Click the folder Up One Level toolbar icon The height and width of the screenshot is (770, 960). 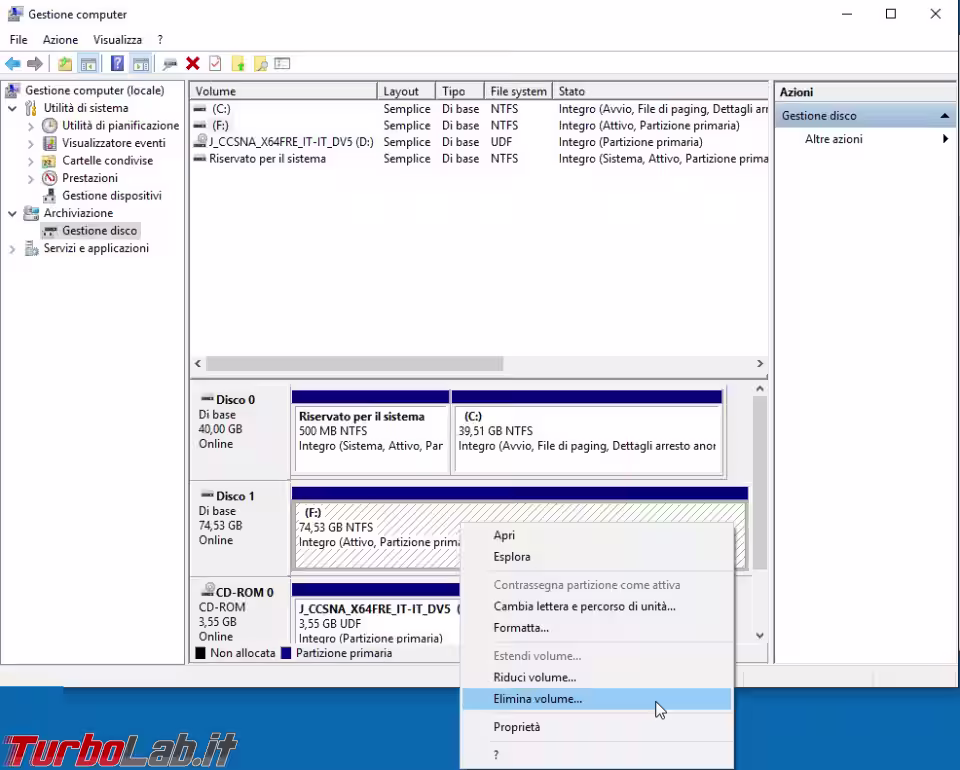[65, 64]
